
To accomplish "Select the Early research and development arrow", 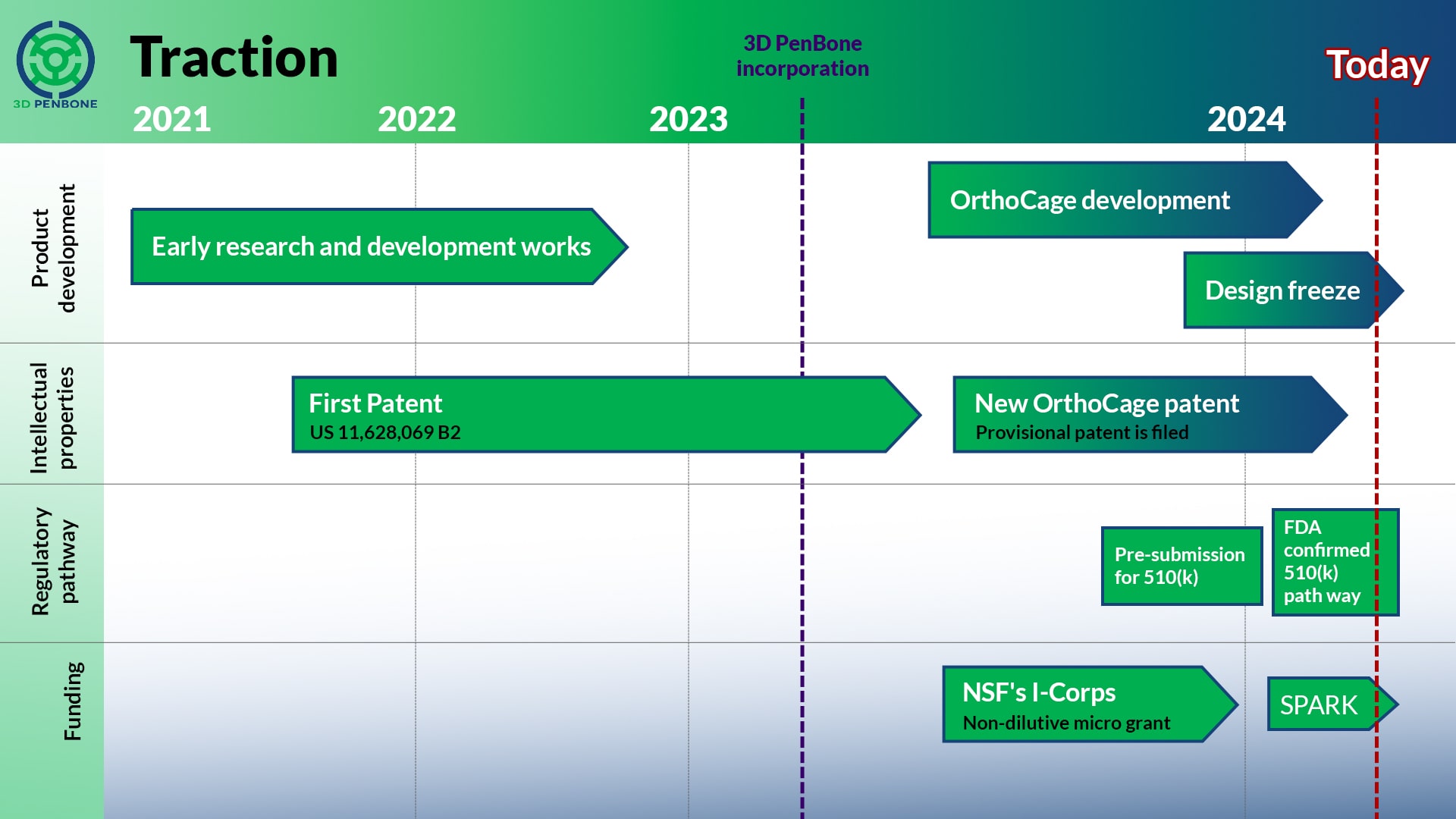I will click(371, 246).
